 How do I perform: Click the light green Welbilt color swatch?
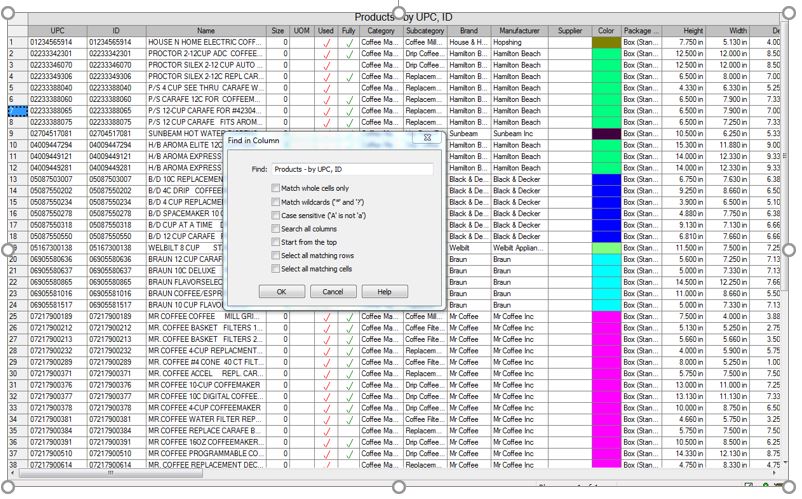(x=607, y=248)
